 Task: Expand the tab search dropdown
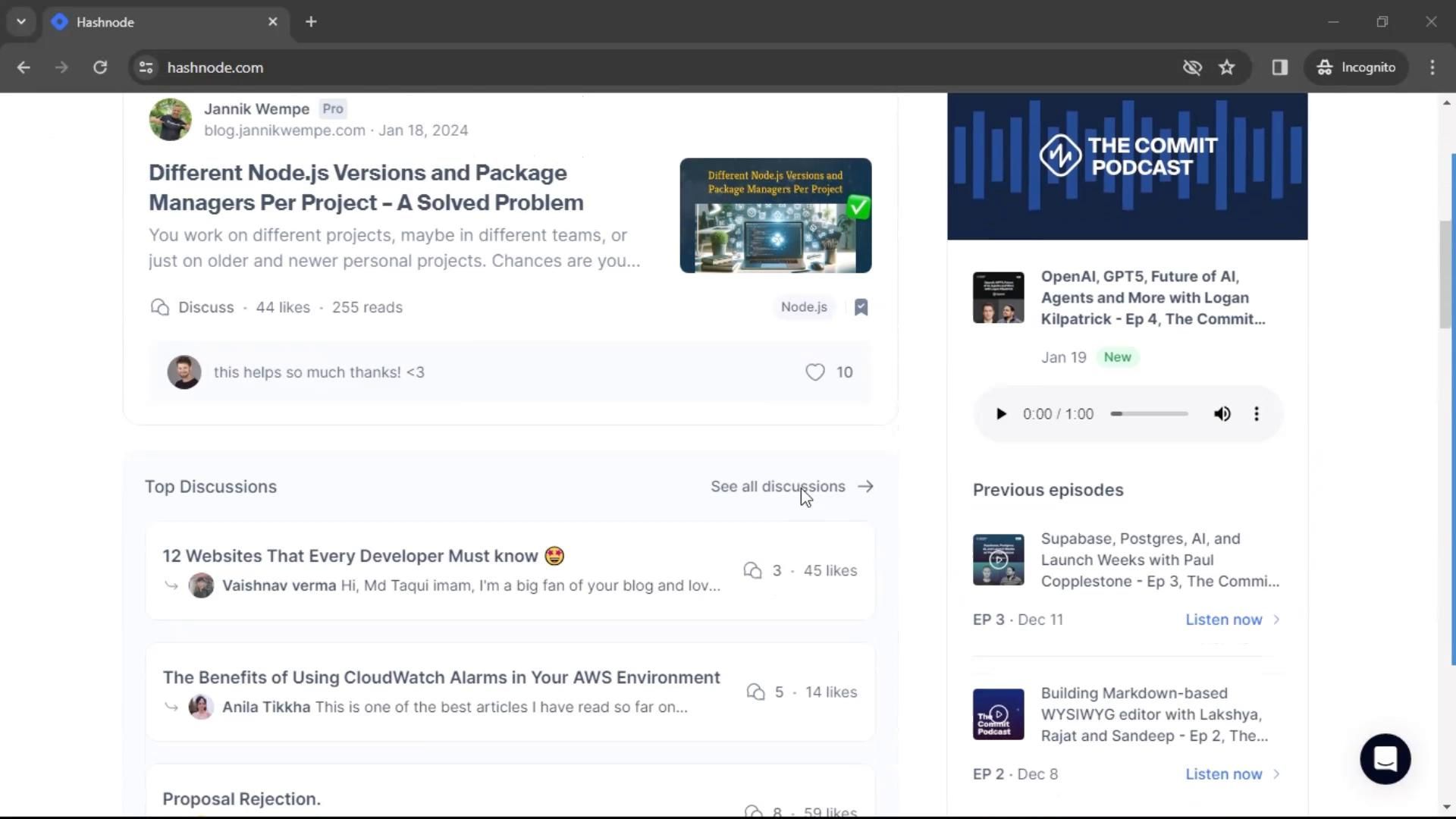click(21, 22)
